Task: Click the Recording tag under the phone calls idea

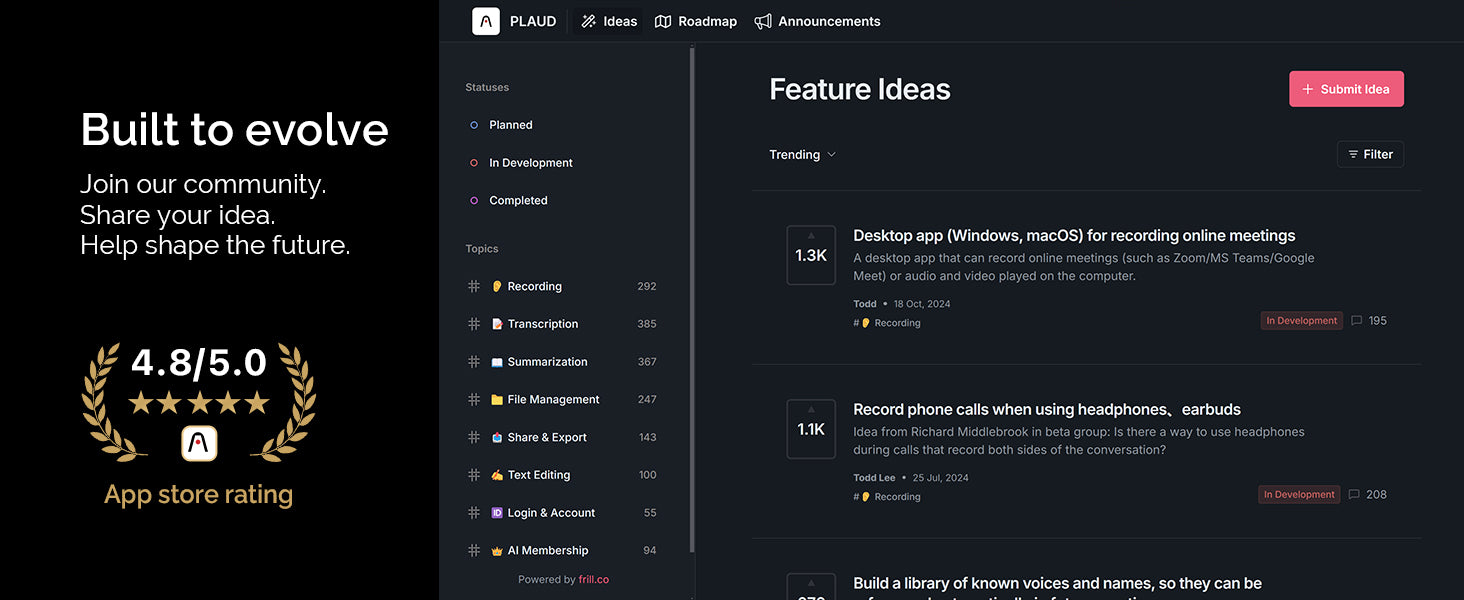Action: coord(887,497)
